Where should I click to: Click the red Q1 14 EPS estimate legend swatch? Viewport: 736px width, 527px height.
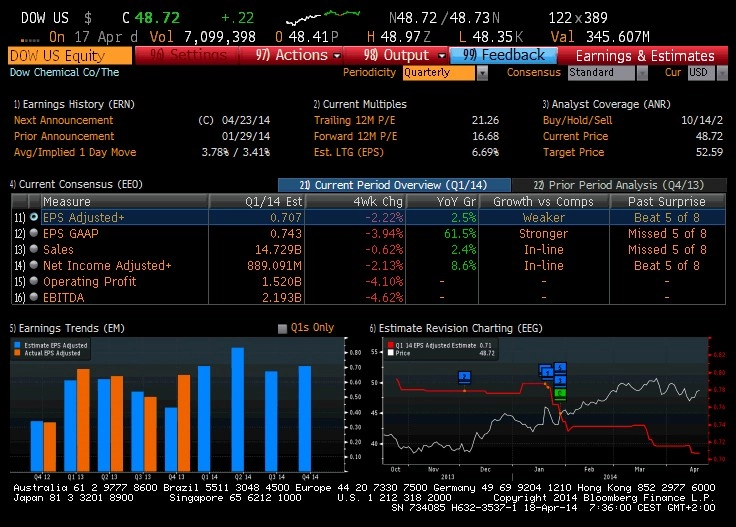point(391,345)
